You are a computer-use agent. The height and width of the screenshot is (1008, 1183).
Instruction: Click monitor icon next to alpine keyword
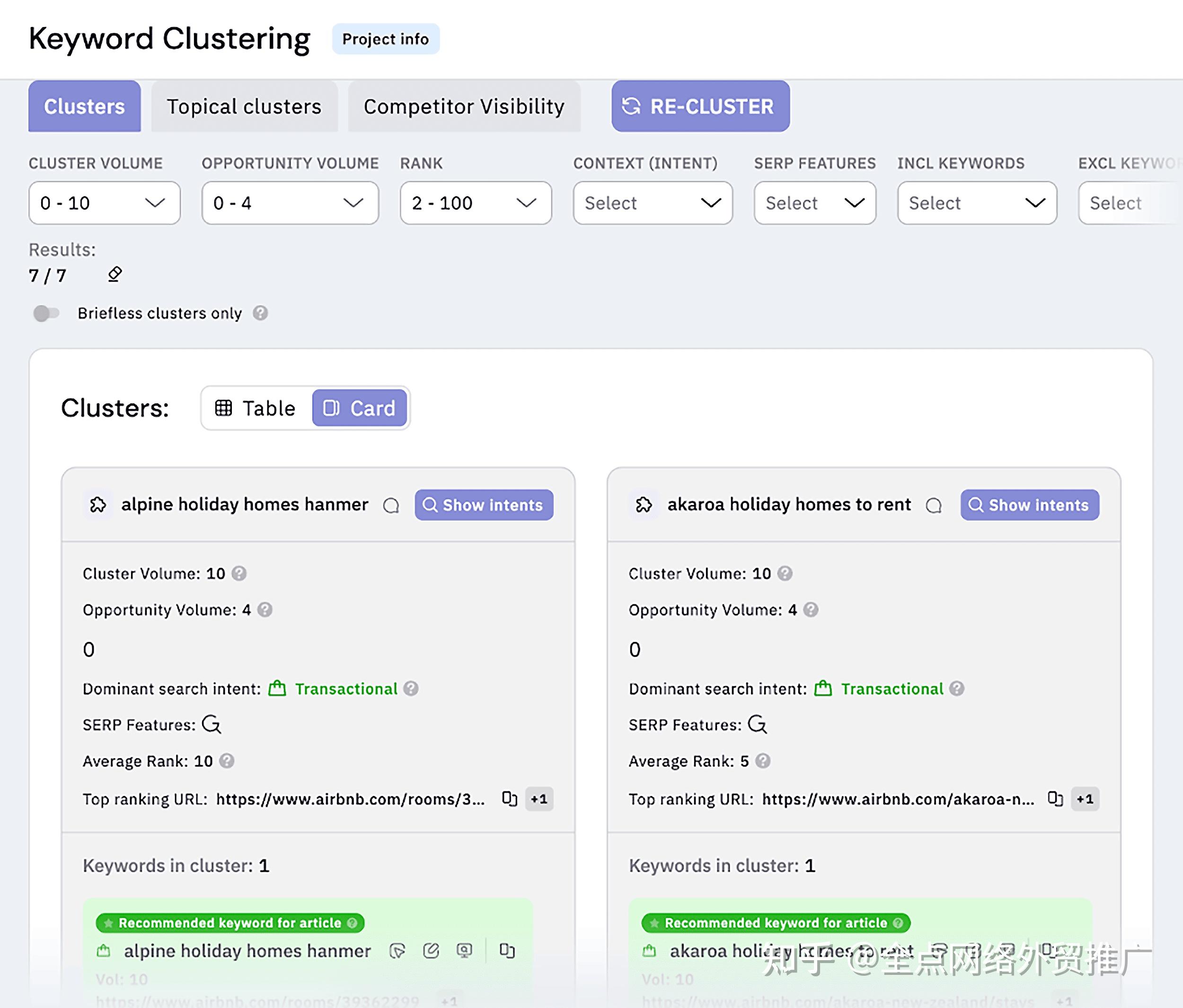465,951
